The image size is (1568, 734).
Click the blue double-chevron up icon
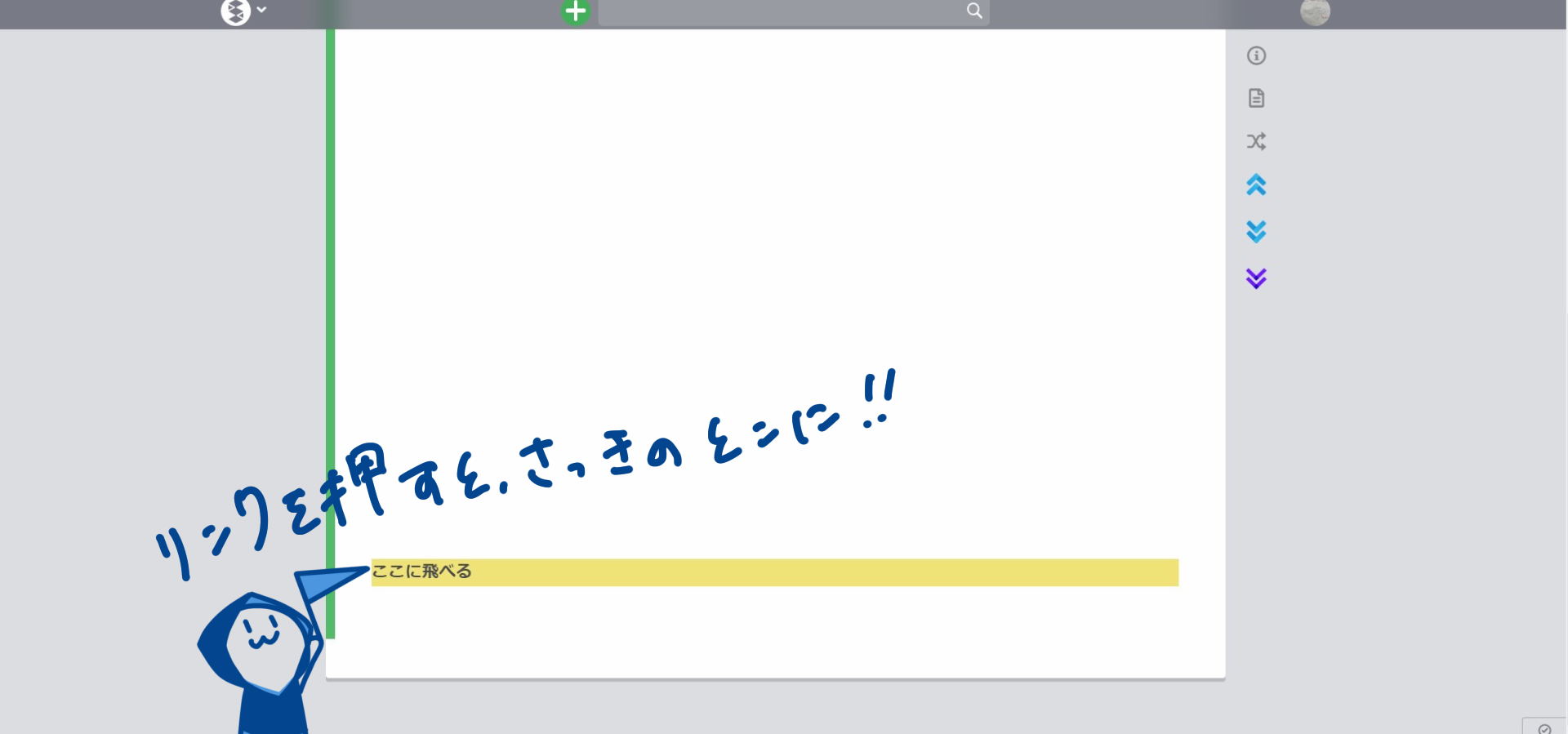(1256, 185)
